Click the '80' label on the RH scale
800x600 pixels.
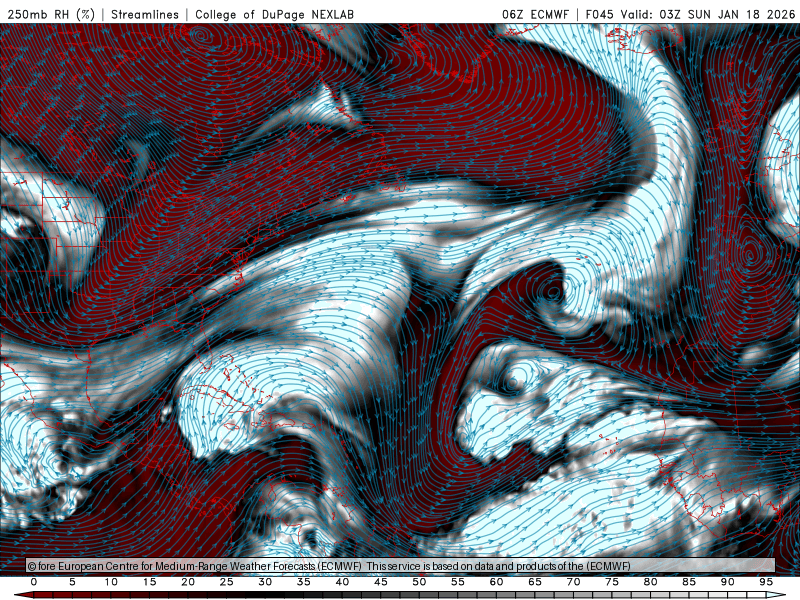coord(651,582)
